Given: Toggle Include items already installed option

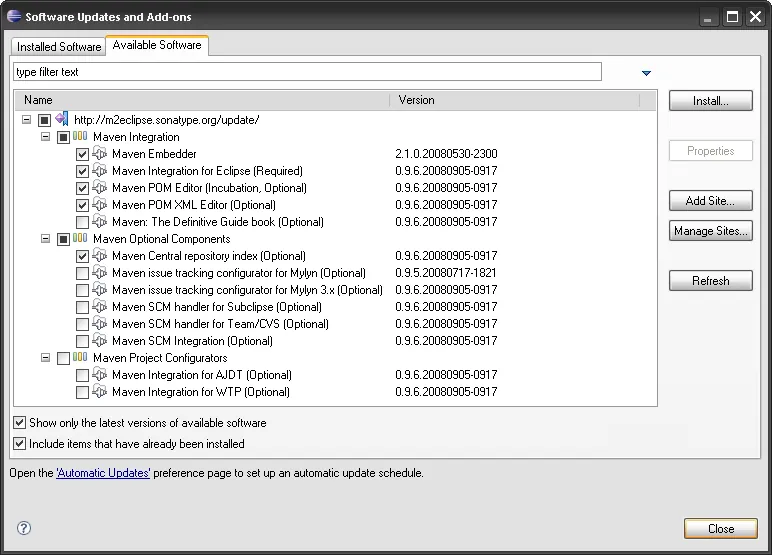Looking at the screenshot, I should (20, 443).
